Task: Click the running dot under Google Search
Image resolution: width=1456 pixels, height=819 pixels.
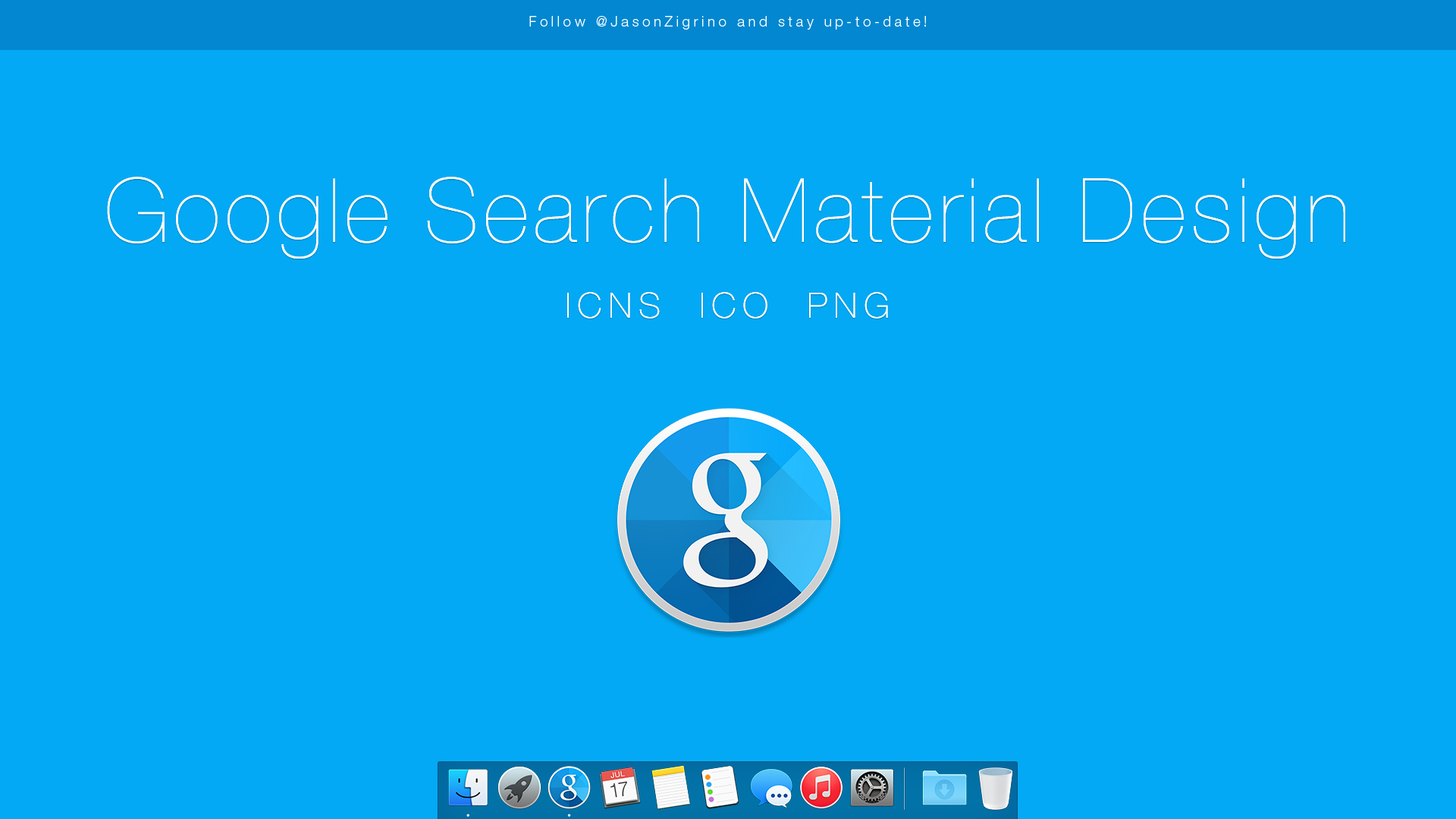Action: coord(569,814)
